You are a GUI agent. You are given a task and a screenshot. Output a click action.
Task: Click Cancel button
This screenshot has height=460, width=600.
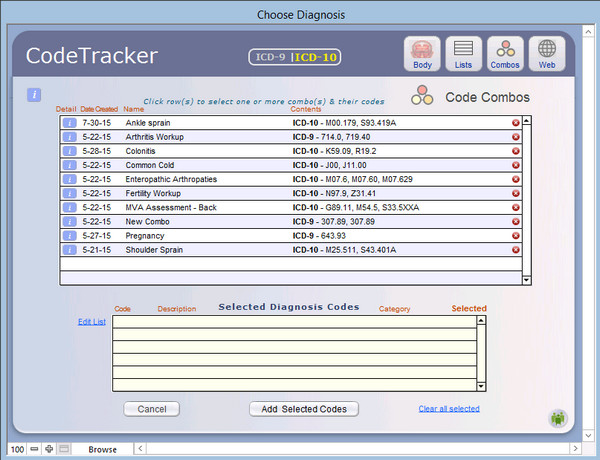[152, 409]
